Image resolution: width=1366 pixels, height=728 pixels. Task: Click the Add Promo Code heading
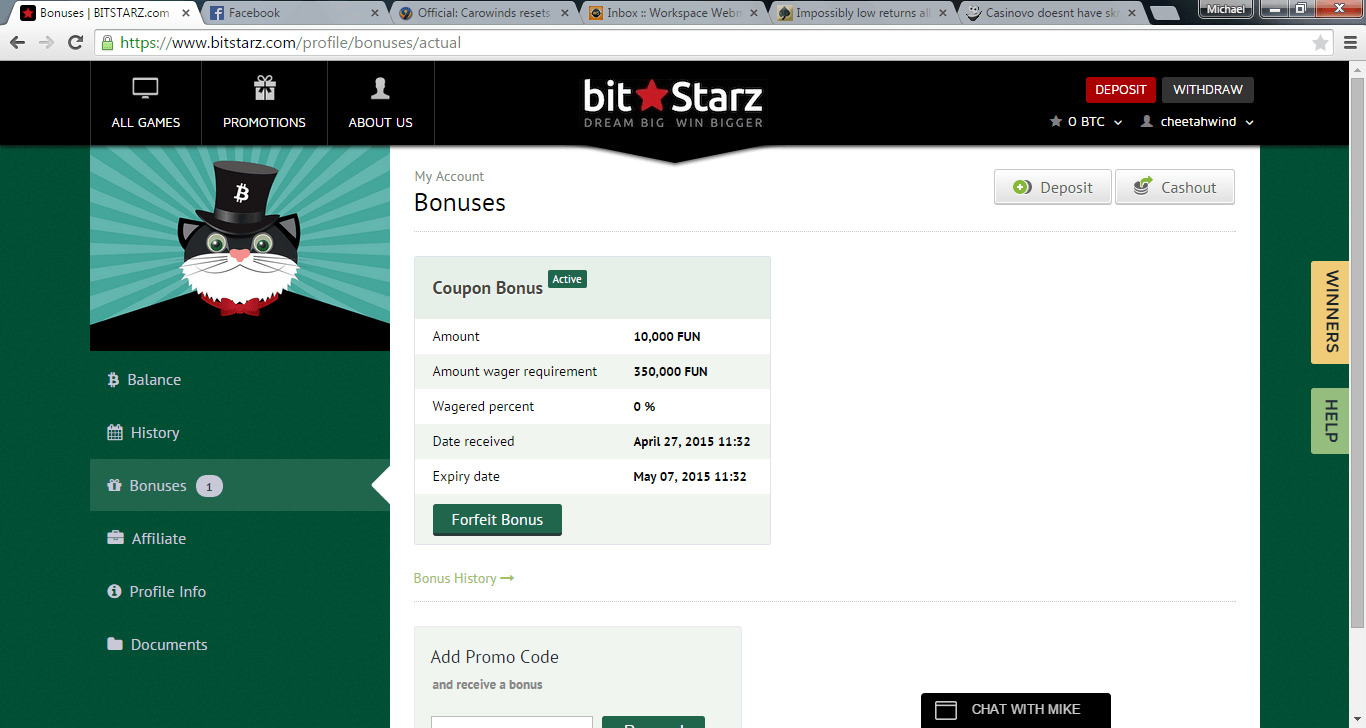pos(495,657)
